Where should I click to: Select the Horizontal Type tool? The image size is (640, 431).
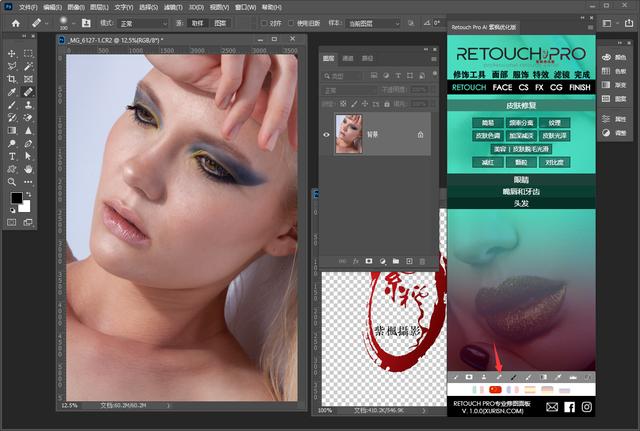click(x=11, y=156)
